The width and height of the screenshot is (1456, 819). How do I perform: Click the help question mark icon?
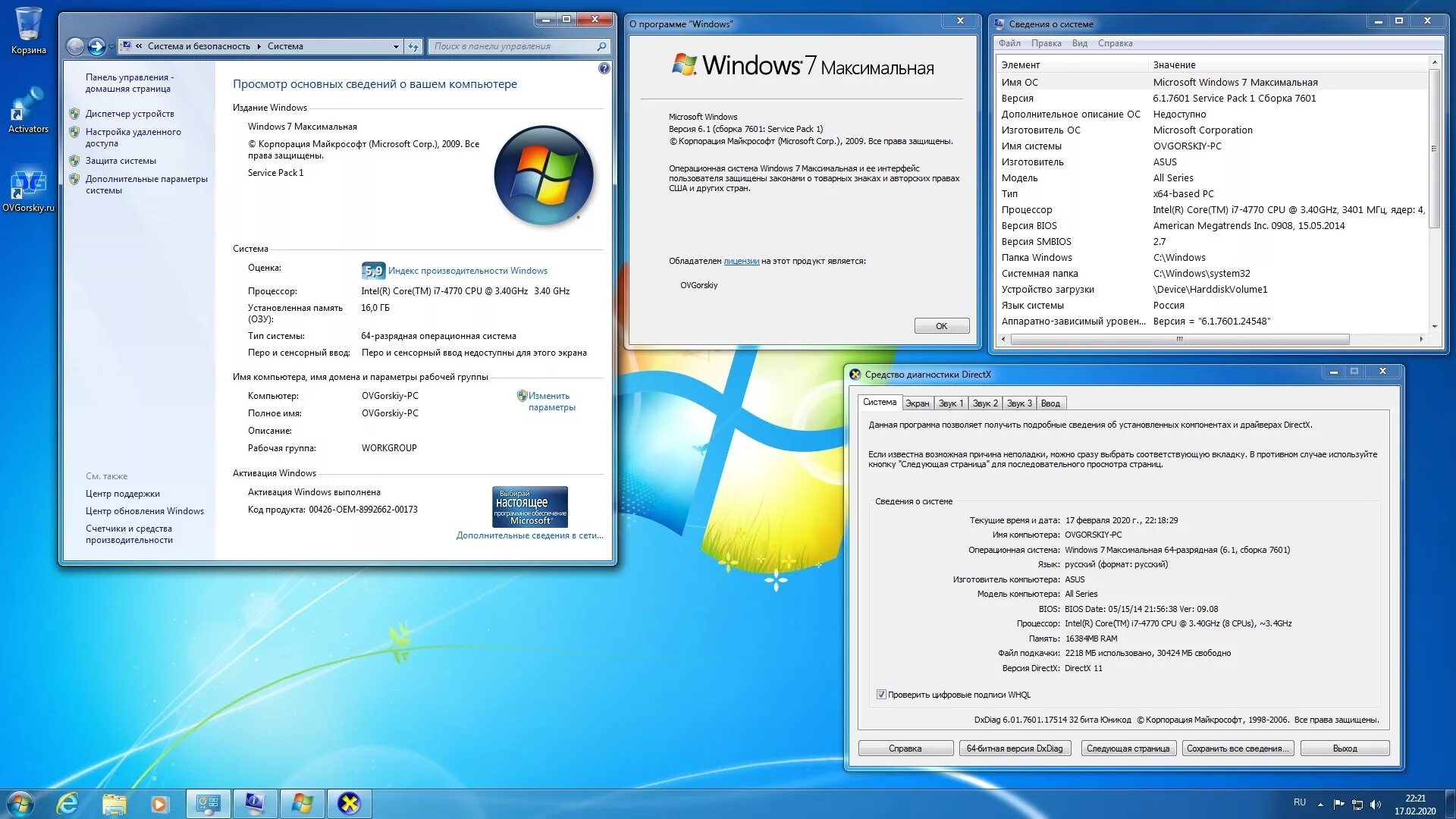click(x=604, y=68)
